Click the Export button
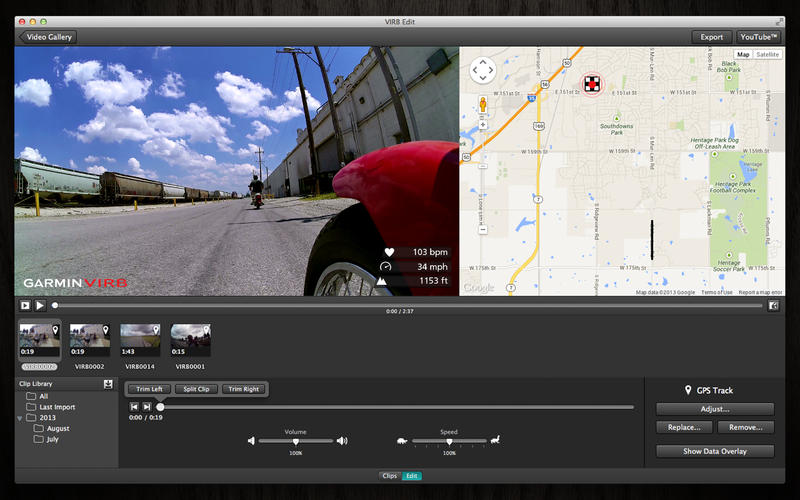Screen dimensions: 800x500 click(x=711, y=37)
